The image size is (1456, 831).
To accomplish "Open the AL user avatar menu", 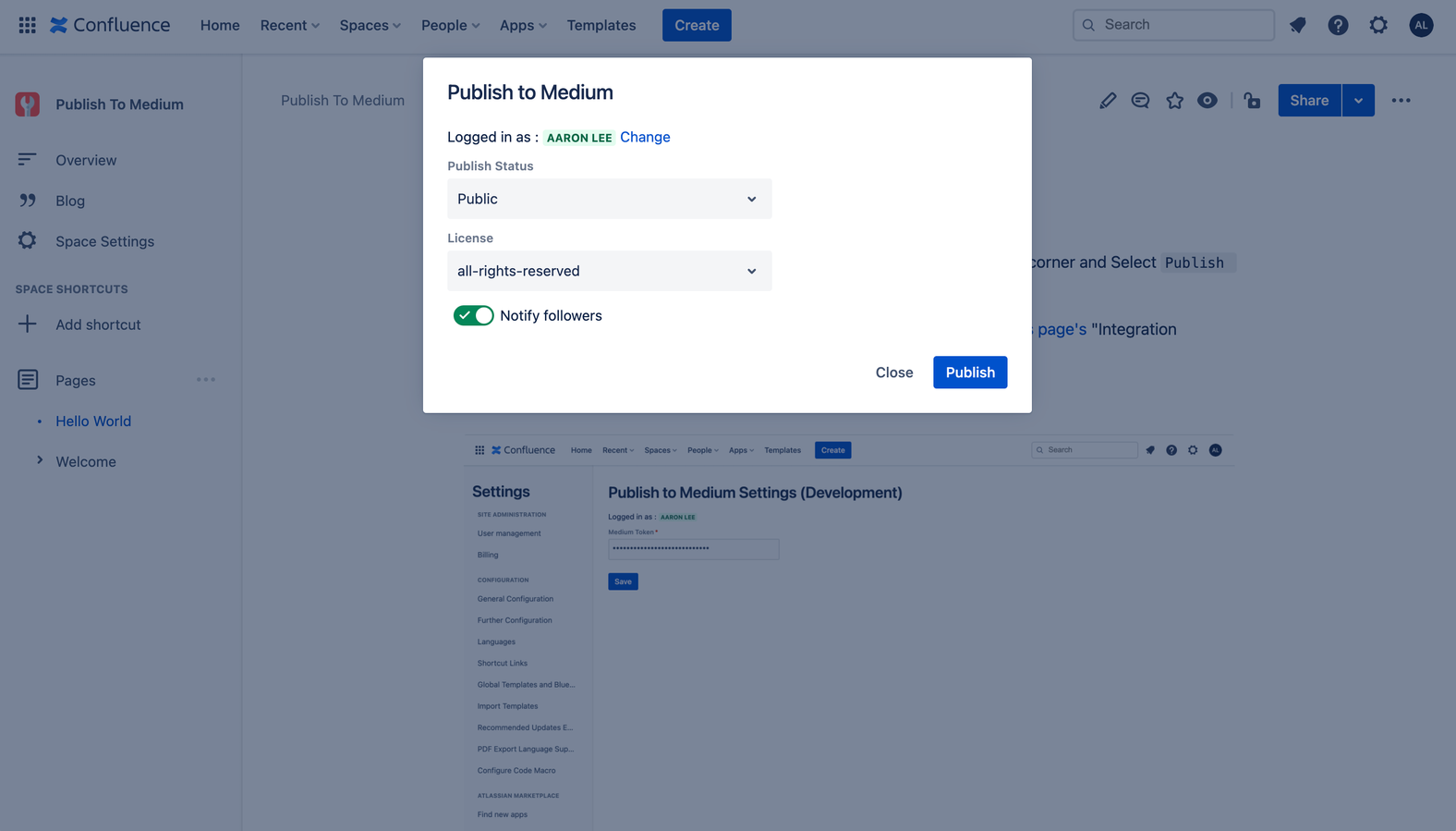I will point(1421,25).
